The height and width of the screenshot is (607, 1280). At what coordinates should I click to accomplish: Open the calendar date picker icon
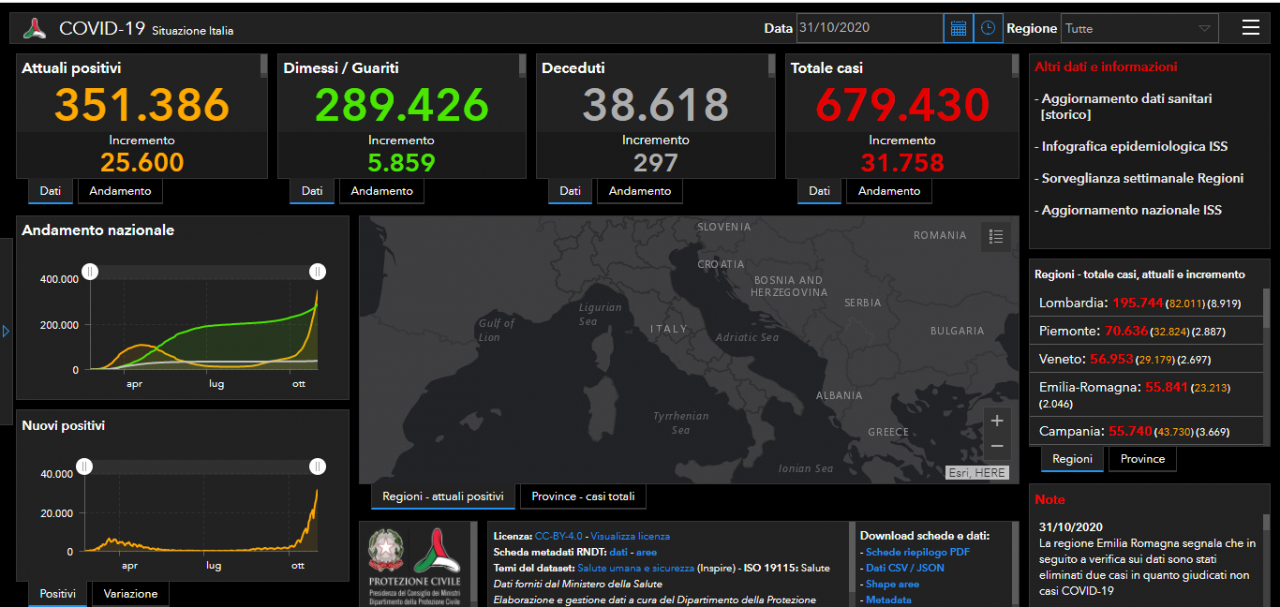pyautogui.click(x=958, y=28)
